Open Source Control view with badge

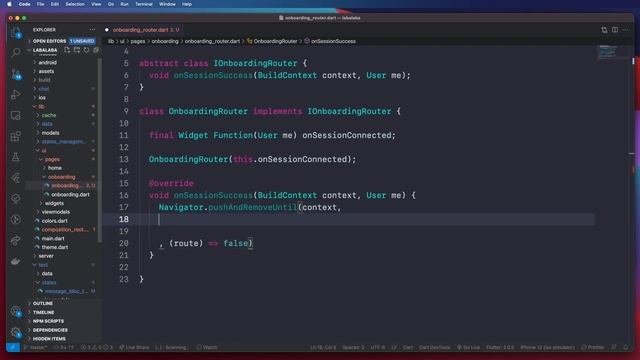tap(16, 74)
